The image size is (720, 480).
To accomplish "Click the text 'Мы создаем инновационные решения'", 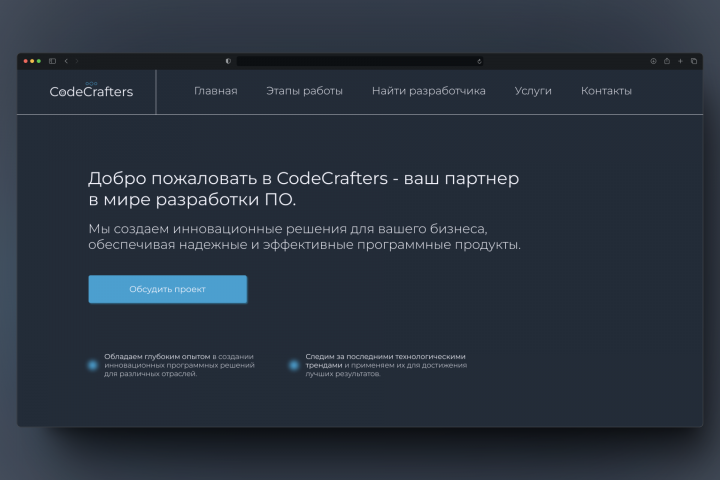I will [x=218, y=229].
